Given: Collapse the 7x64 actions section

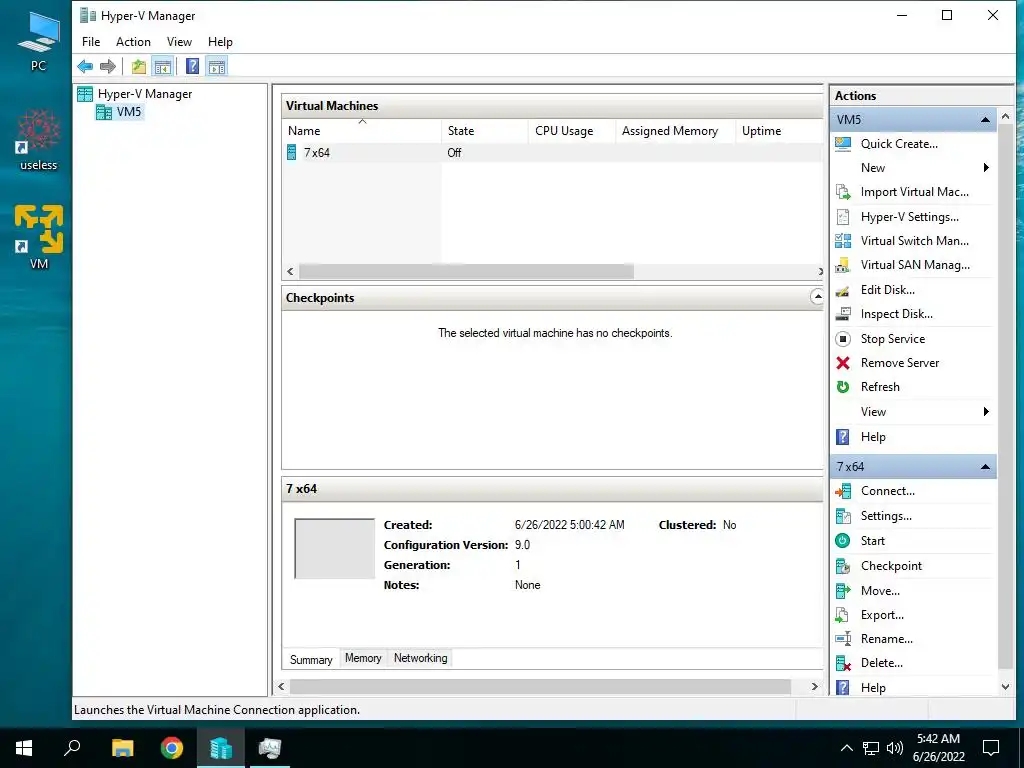Looking at the screenshot, I should coord(985,466).
